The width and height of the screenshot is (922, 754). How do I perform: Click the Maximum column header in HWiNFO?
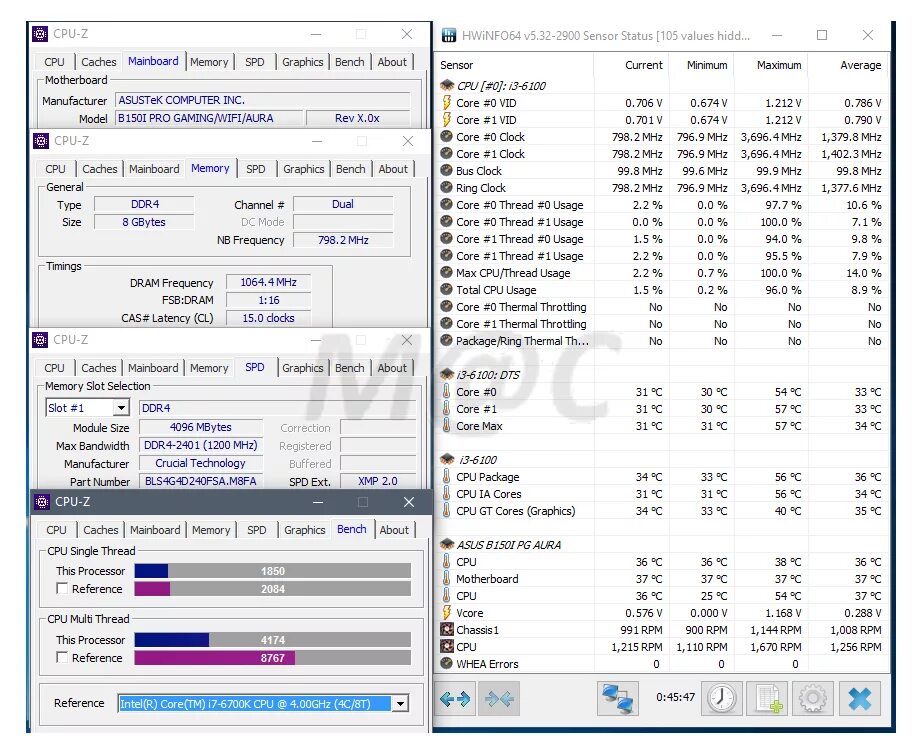pyautogui.click(x=771, y=65)
